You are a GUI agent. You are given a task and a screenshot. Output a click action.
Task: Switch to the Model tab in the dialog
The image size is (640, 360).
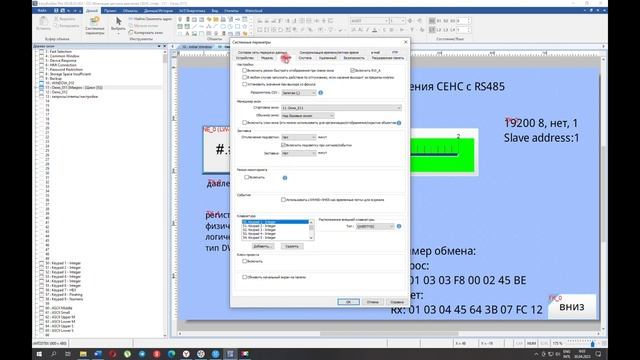click(267, 58)
